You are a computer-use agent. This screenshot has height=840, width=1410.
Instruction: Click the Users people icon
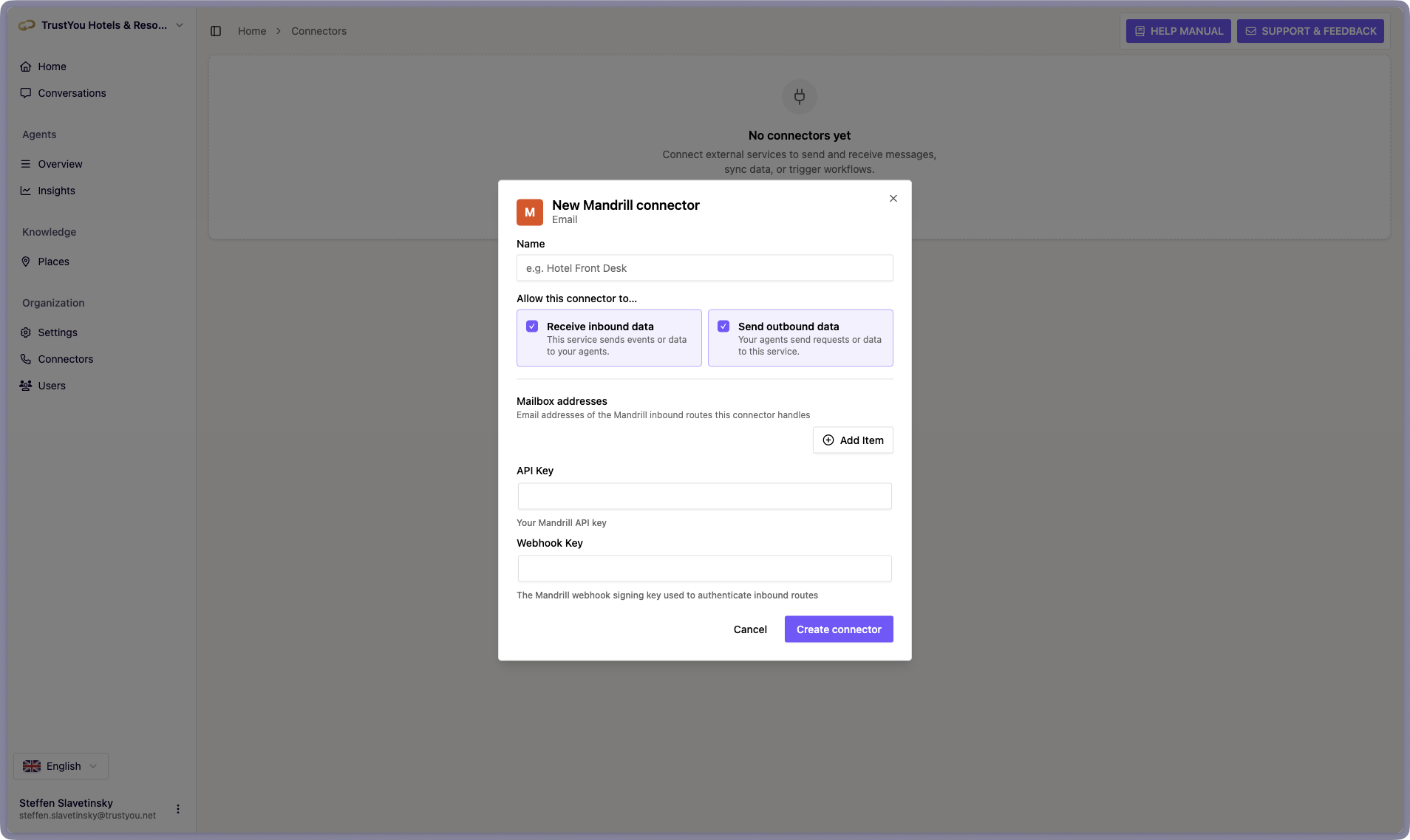26,386
